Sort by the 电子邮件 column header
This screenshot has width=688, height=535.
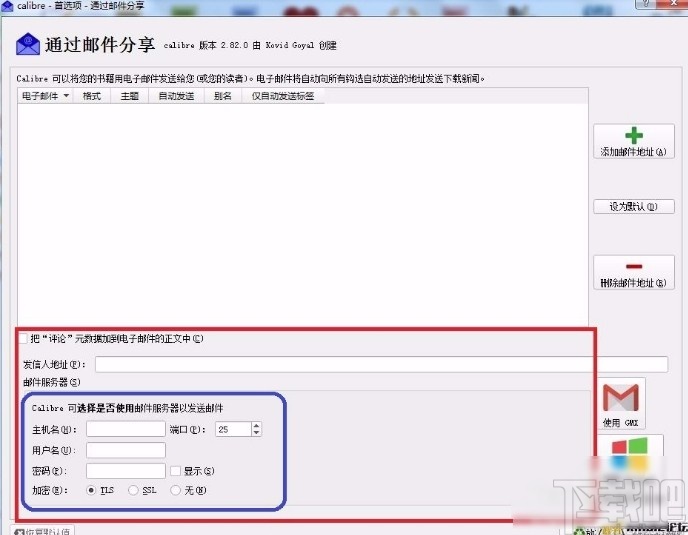tap(45, 96)
